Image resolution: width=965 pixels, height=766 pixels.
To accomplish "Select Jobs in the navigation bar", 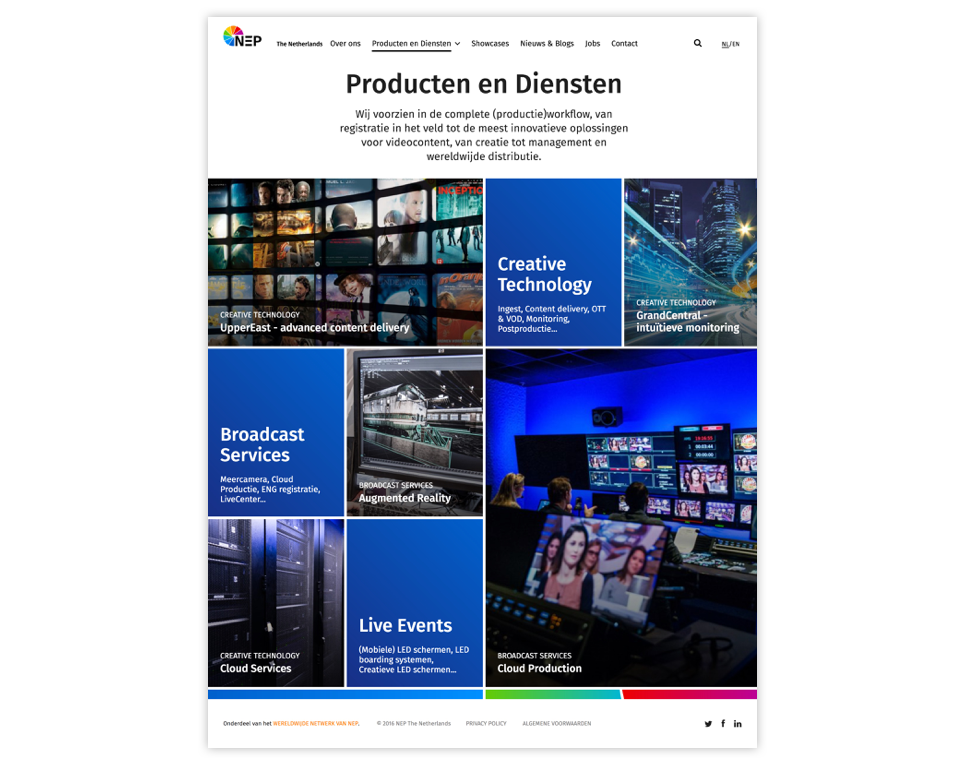I will [x=592, y=44].
